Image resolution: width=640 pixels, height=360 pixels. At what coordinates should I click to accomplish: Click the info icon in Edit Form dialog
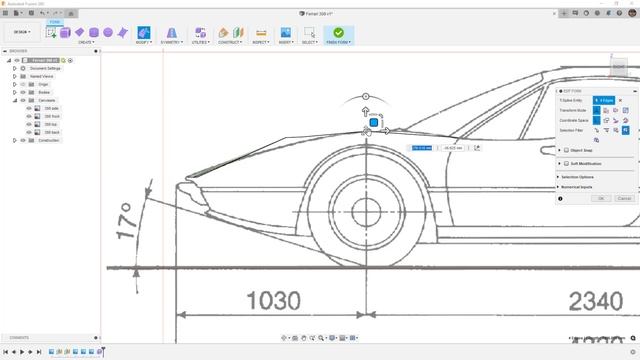(x=560, y=199)
